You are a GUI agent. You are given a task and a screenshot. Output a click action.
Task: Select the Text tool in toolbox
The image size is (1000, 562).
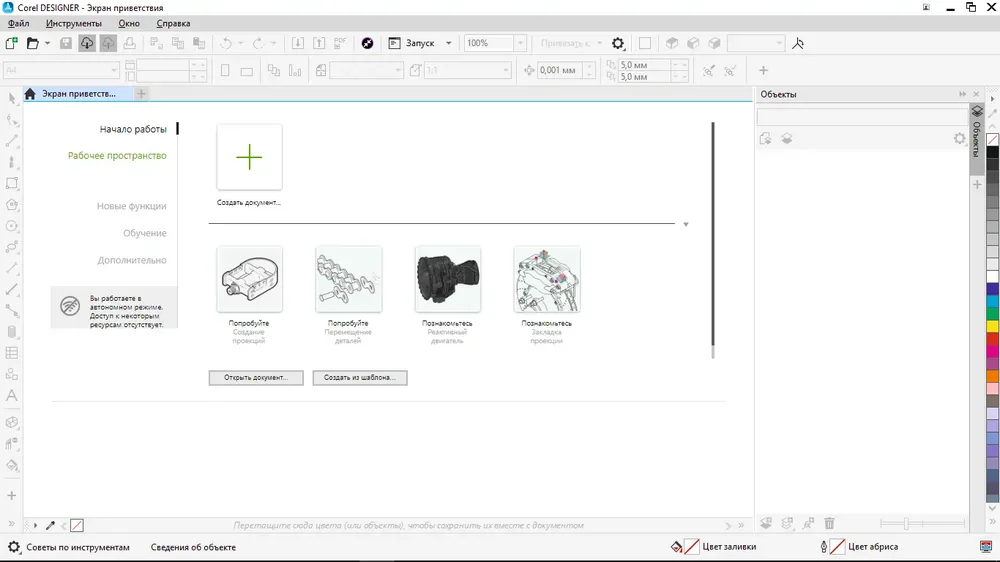point(11,396)
